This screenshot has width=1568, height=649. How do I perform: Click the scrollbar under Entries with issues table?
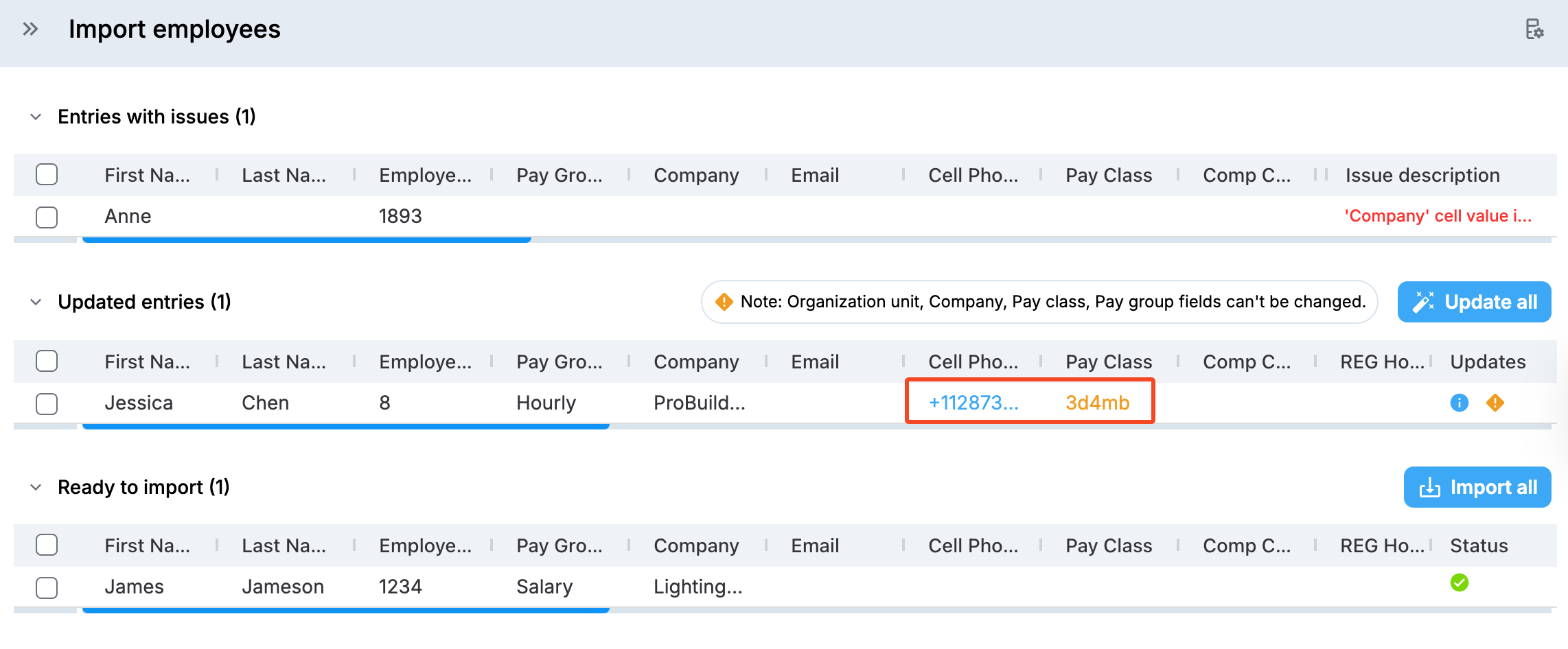306,239
